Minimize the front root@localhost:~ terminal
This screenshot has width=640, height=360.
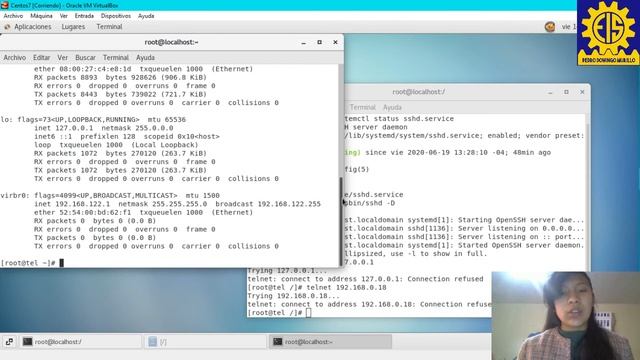(304, 42)
